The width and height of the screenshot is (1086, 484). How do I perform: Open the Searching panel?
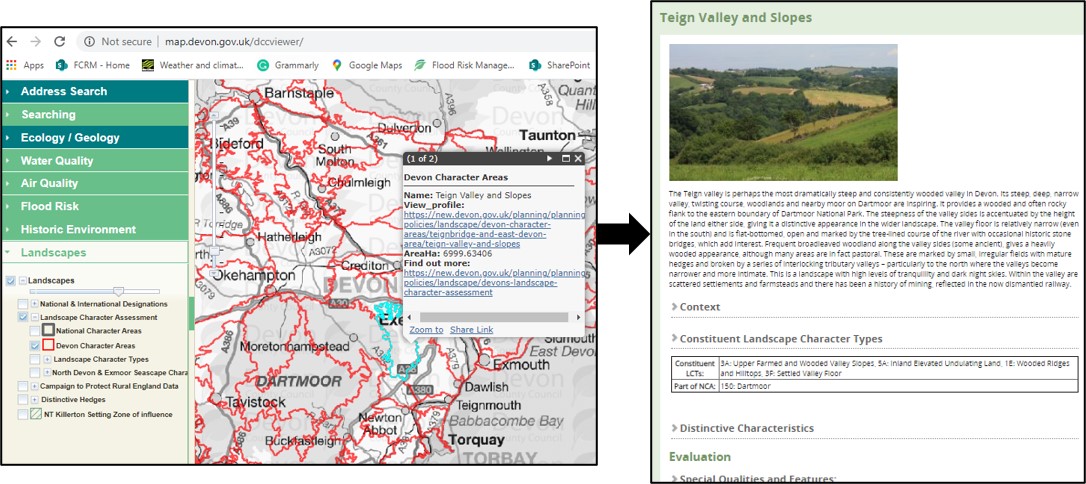point(94,114)
